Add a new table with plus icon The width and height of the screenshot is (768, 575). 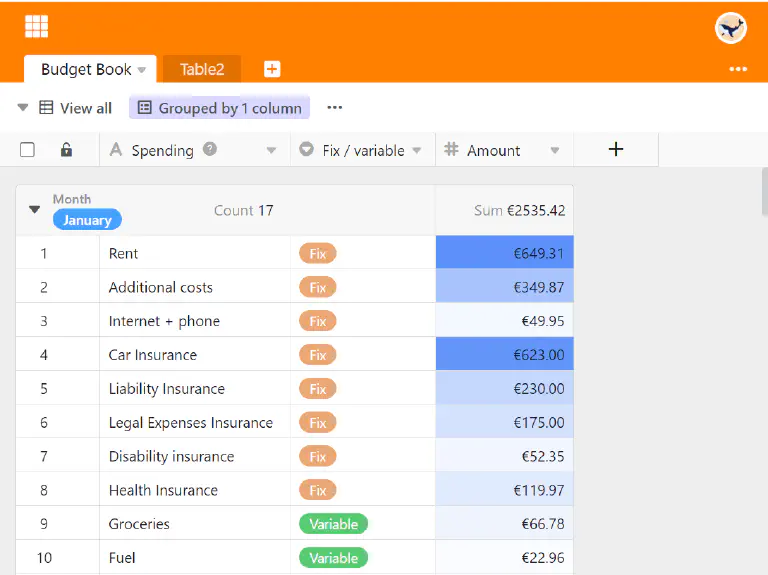pos(272,69)
